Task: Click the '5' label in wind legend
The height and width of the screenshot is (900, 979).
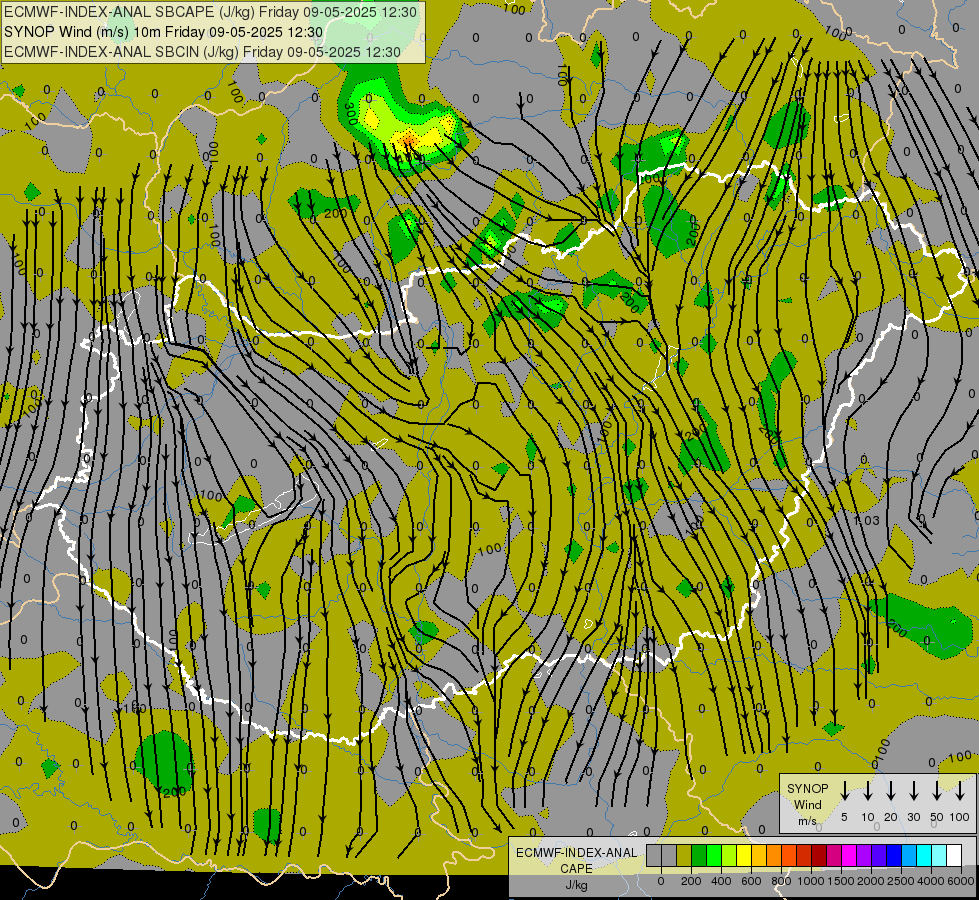Action: coord(844,817)
